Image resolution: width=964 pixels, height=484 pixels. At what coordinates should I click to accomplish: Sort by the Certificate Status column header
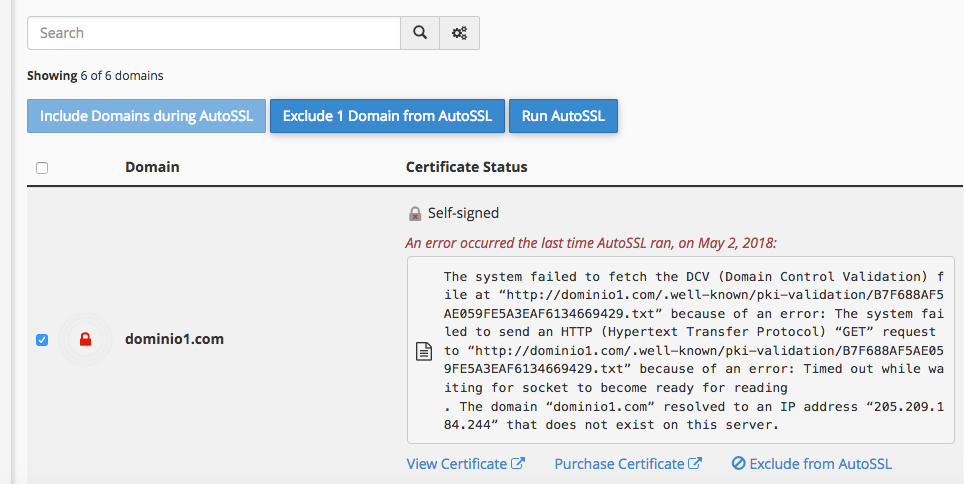pyautogui.click(x=466, y=167)
